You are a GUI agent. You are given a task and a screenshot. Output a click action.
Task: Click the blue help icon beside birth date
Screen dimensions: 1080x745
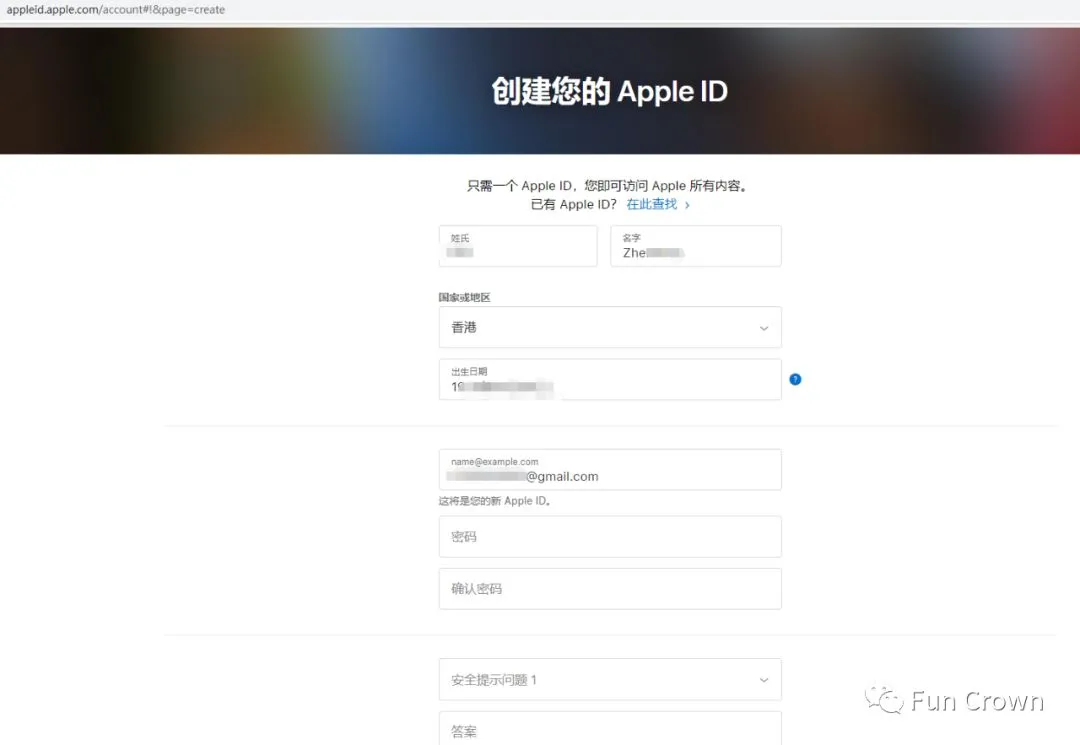point(795,379)
